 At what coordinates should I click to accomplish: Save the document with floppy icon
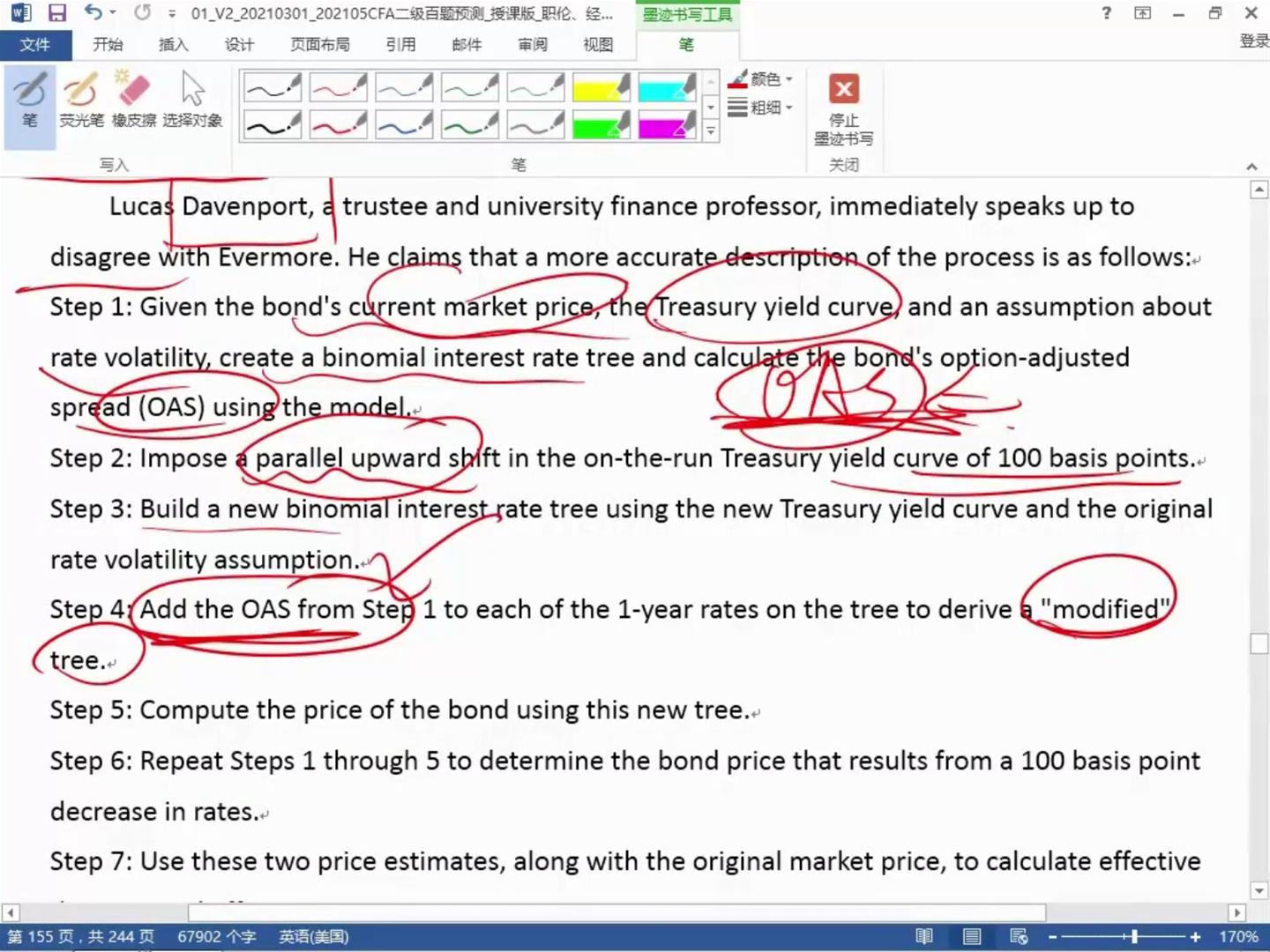[57, 13]
